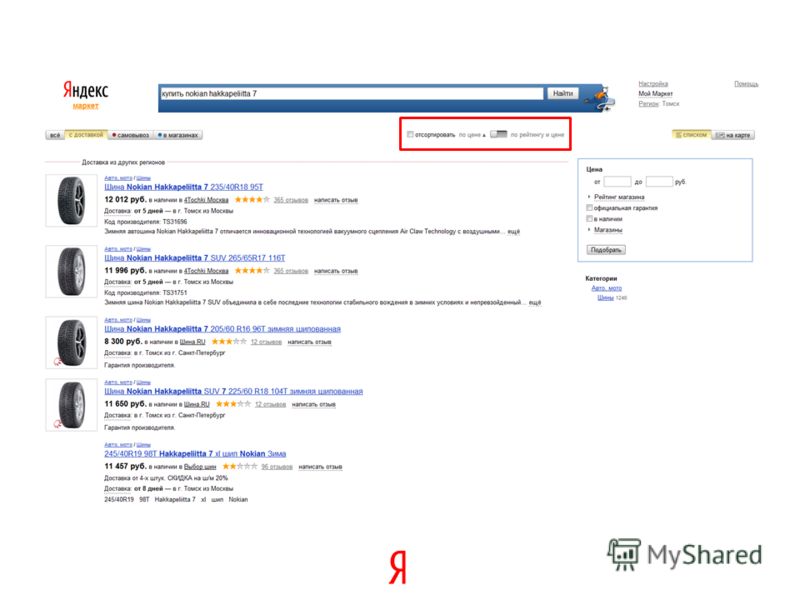Switch to the все tab

click(x=55, y=135)
